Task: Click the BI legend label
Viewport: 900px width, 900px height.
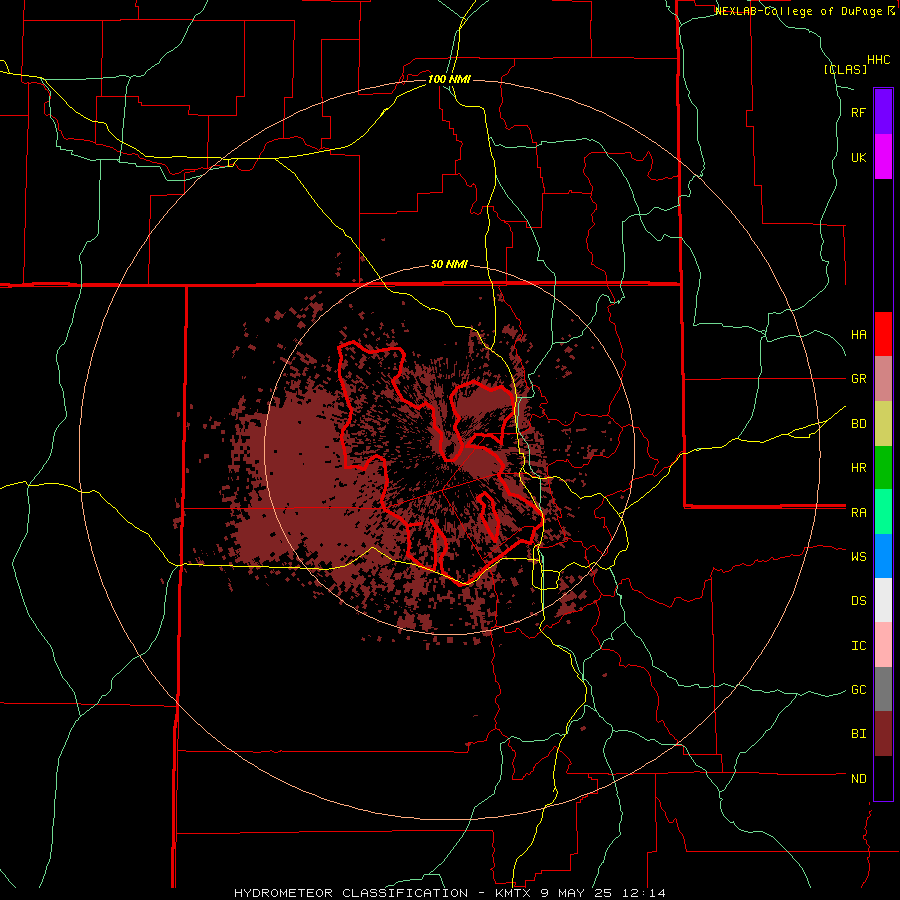Action: click(x=858, y=734)
